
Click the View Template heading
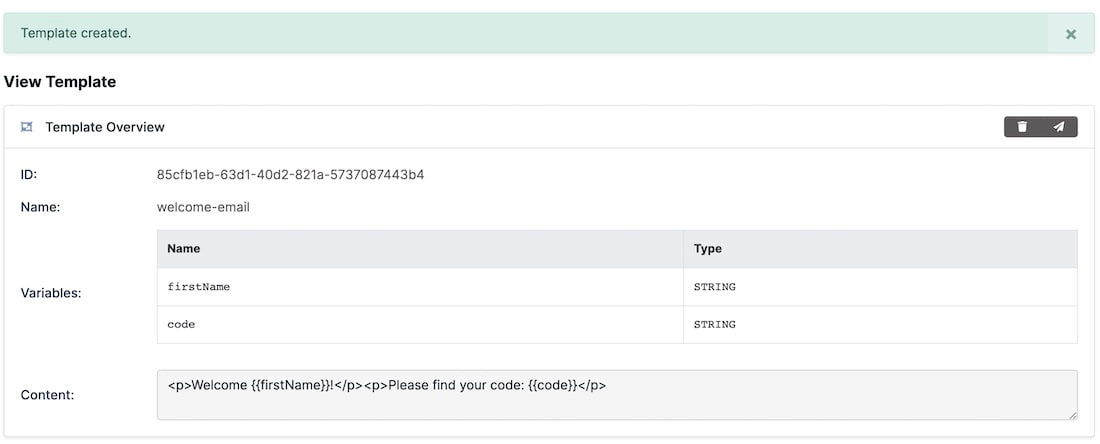[60, 82]
